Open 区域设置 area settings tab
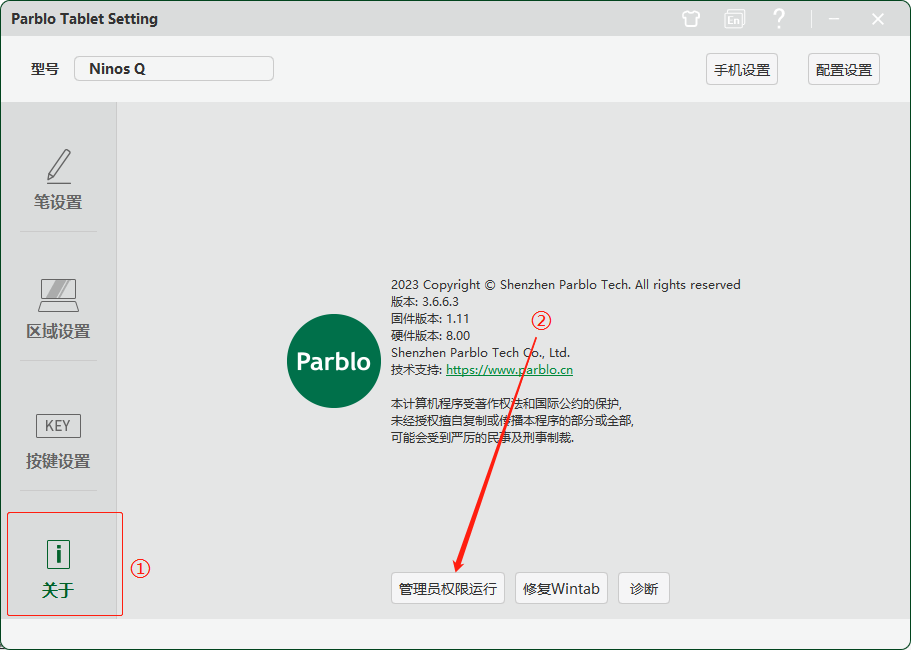911x650 pixels. (x=58, y=309)
